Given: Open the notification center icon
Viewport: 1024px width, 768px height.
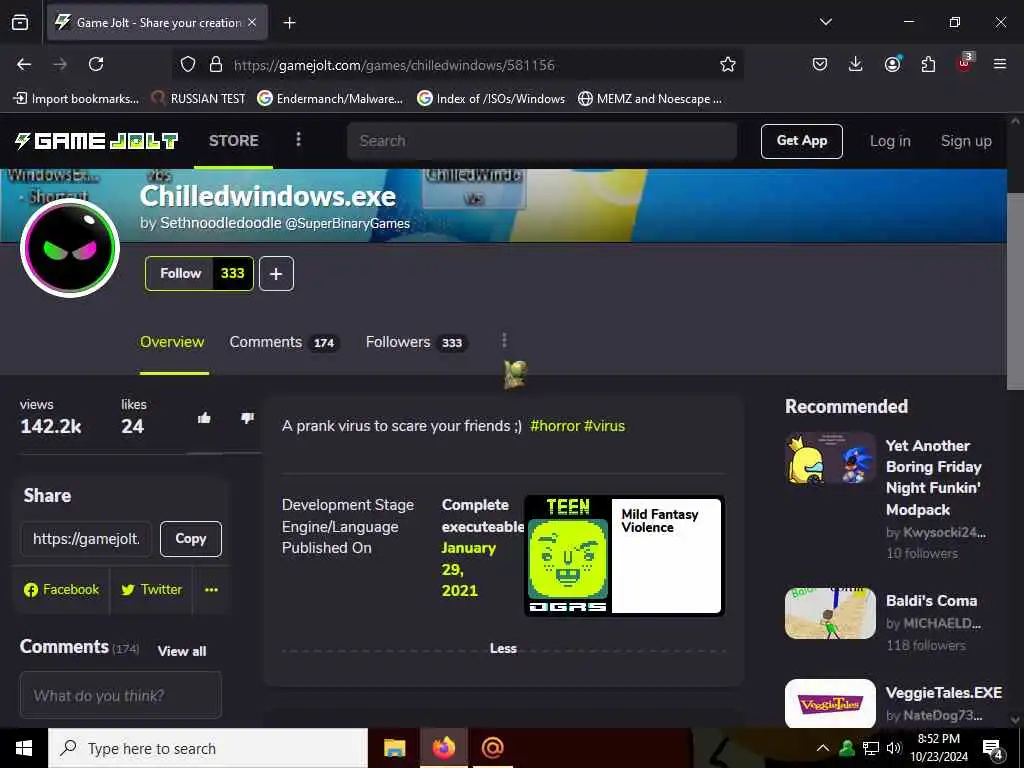Looking at the screenshot, I should click(x=993, y=749).
